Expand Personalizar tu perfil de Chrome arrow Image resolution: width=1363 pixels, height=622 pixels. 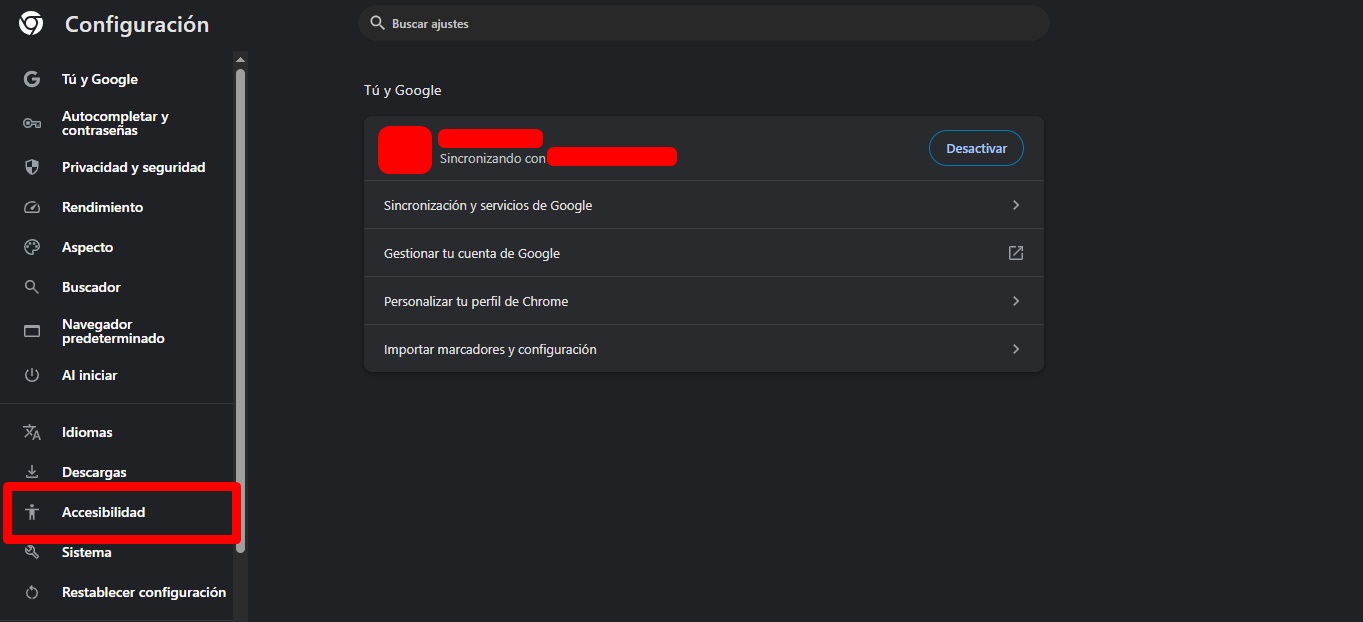click(1016, 301)
